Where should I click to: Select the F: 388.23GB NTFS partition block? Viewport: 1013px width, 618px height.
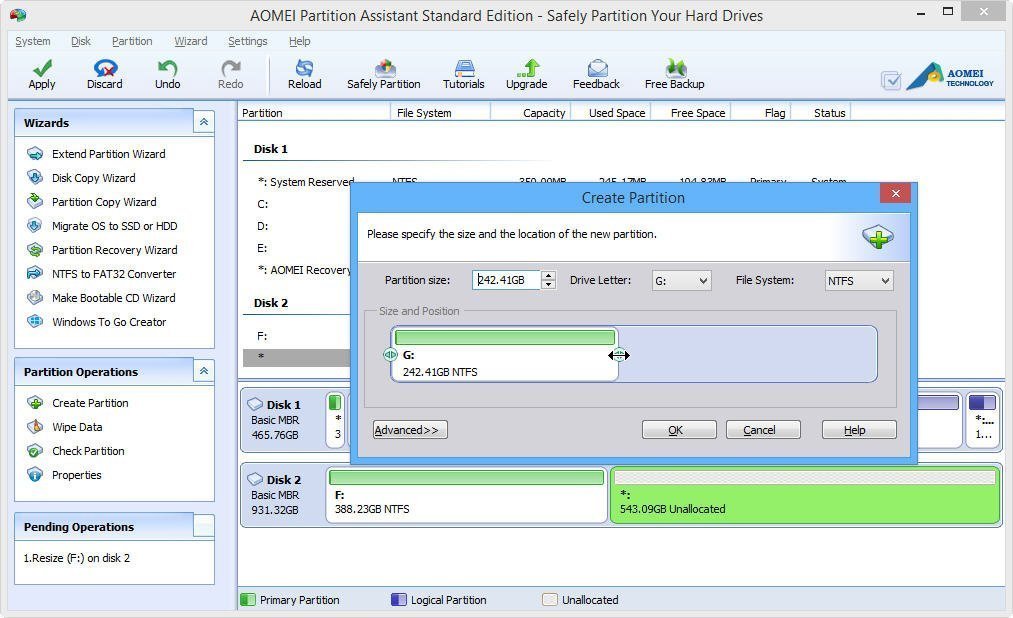coord(466,495)
